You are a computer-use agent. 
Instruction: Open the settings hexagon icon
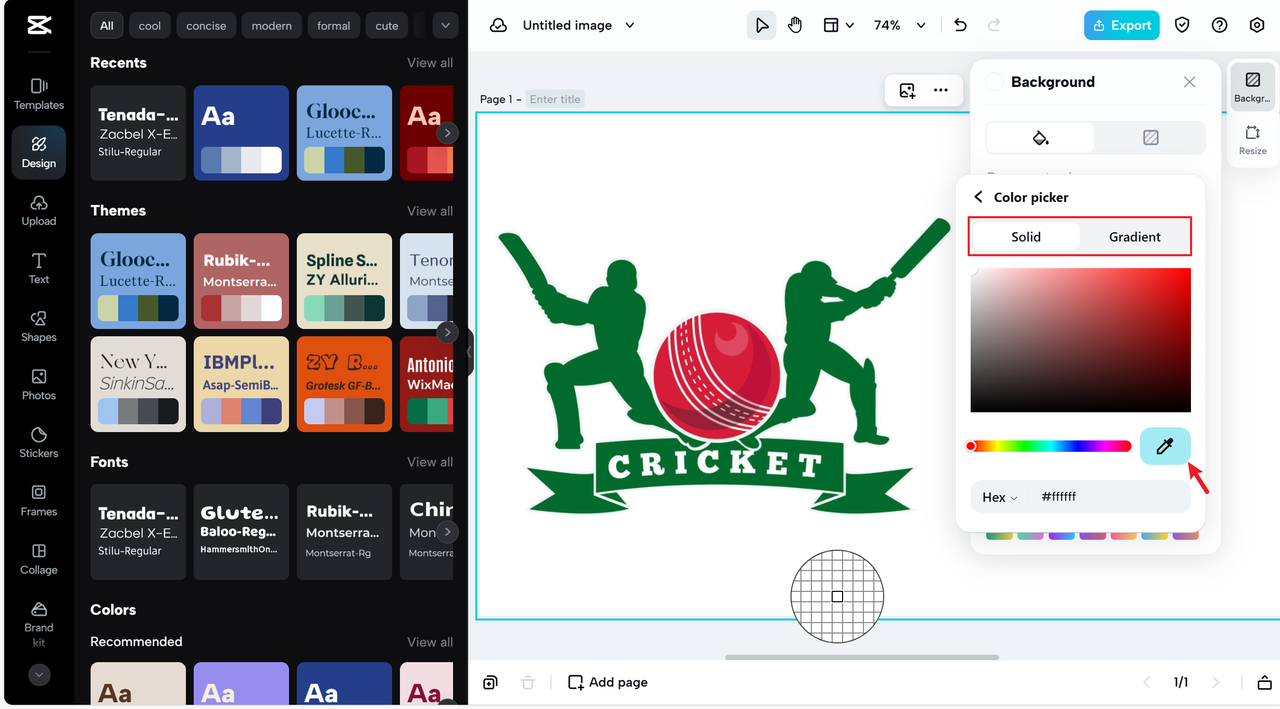[x=1257, y=25]
